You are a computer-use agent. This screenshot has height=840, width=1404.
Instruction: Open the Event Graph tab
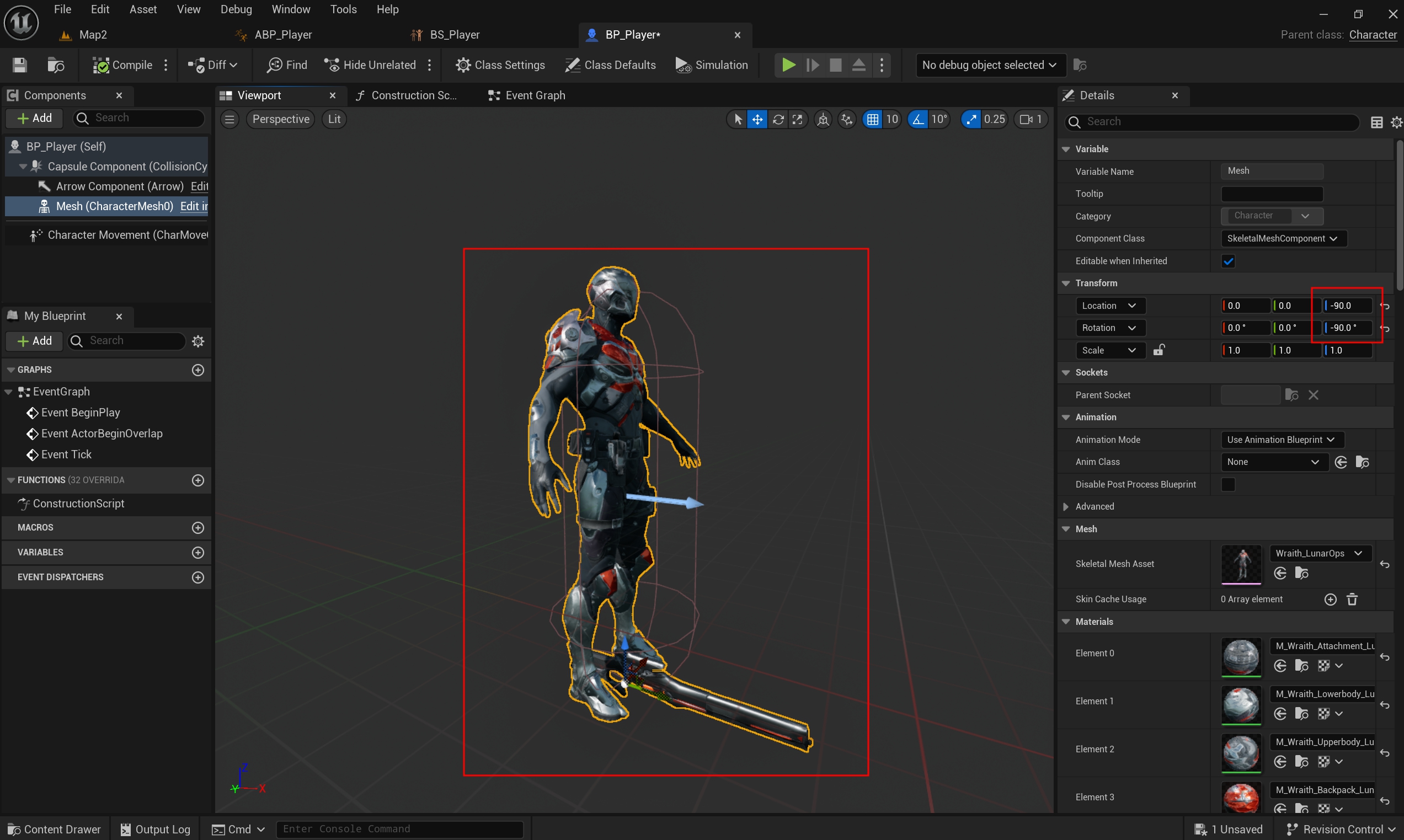[x=527, y=95]
